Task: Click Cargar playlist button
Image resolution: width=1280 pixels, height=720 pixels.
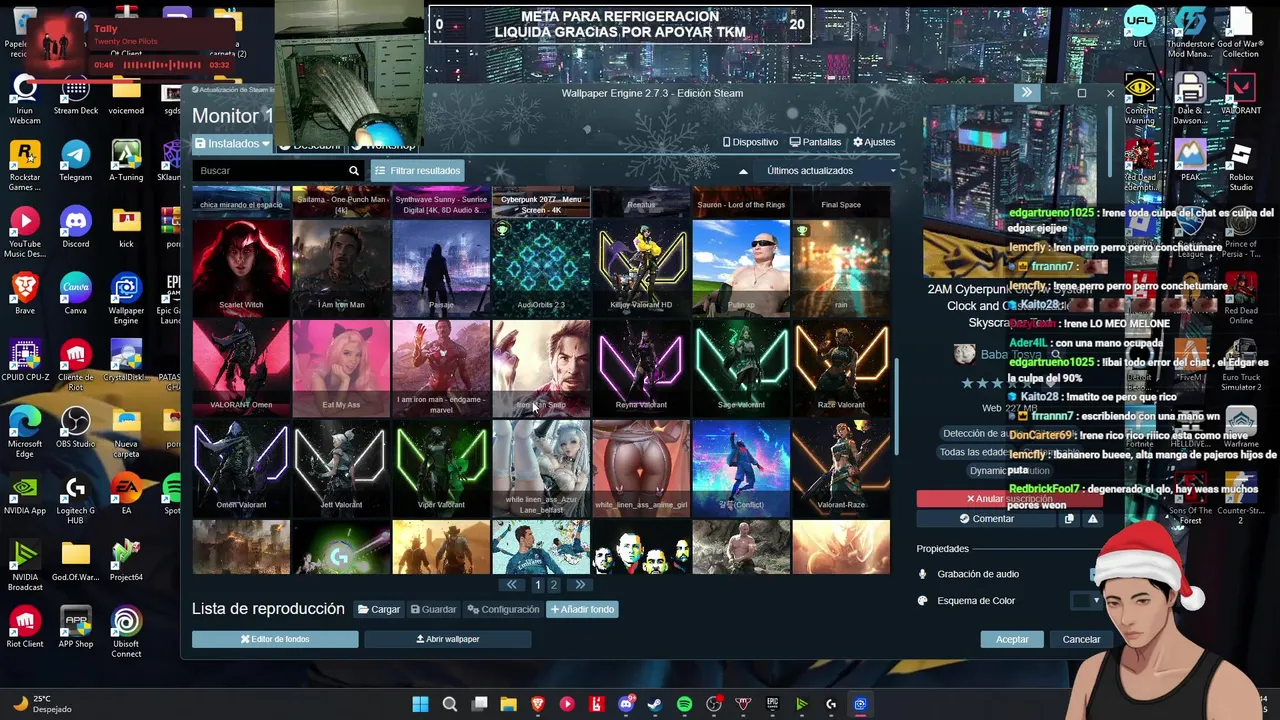Action: point(379,609)
